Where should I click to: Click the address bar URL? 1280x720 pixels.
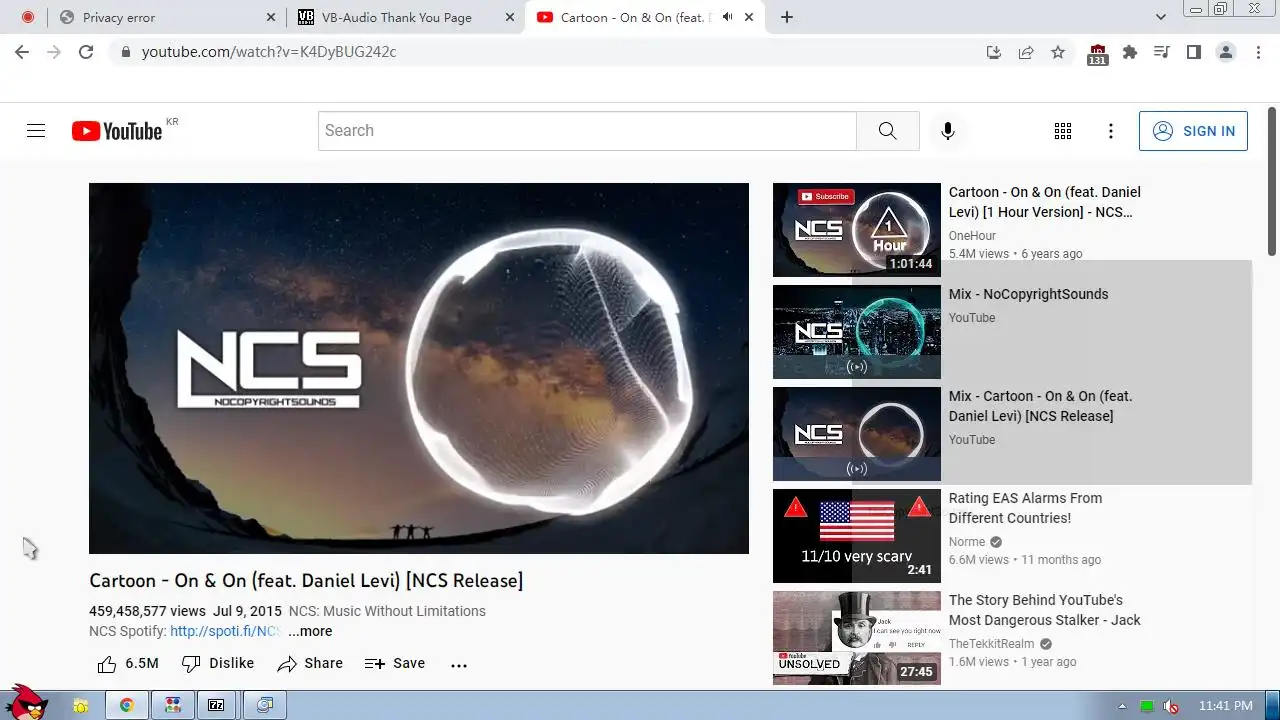[x=269, y=52]
